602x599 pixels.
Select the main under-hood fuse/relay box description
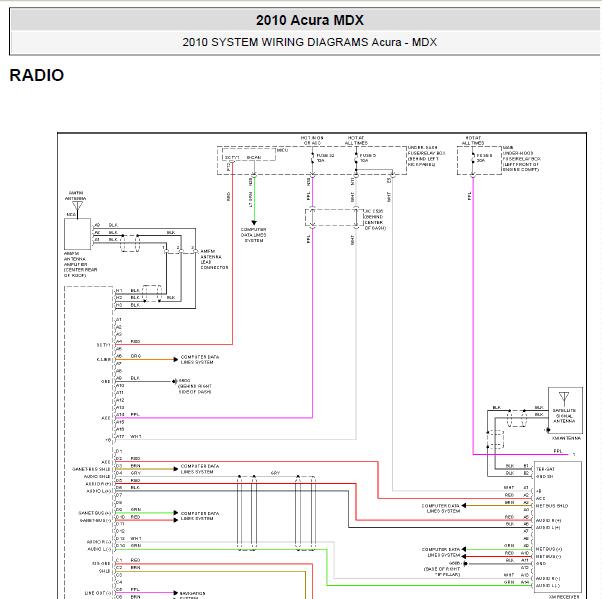(521, 159)
